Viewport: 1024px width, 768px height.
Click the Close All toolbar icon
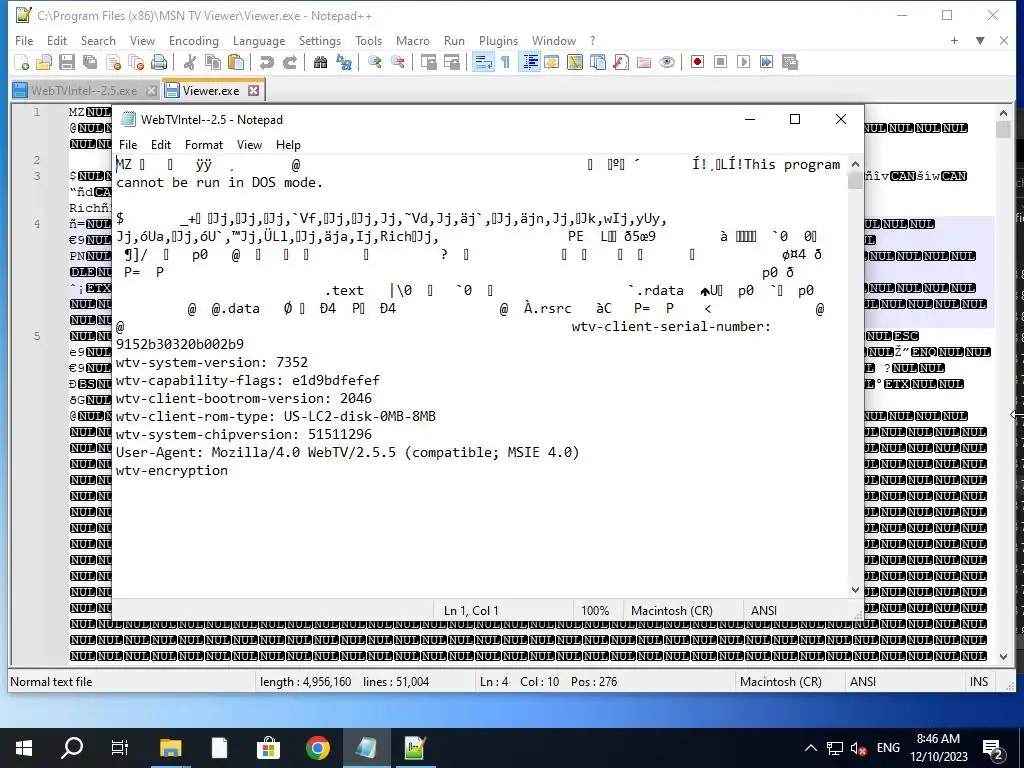click(136, 62)
